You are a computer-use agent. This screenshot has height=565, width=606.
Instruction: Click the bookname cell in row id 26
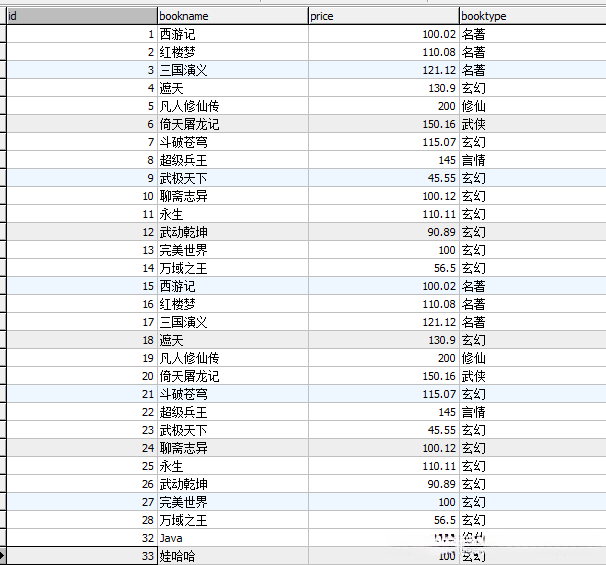point(233,484)
